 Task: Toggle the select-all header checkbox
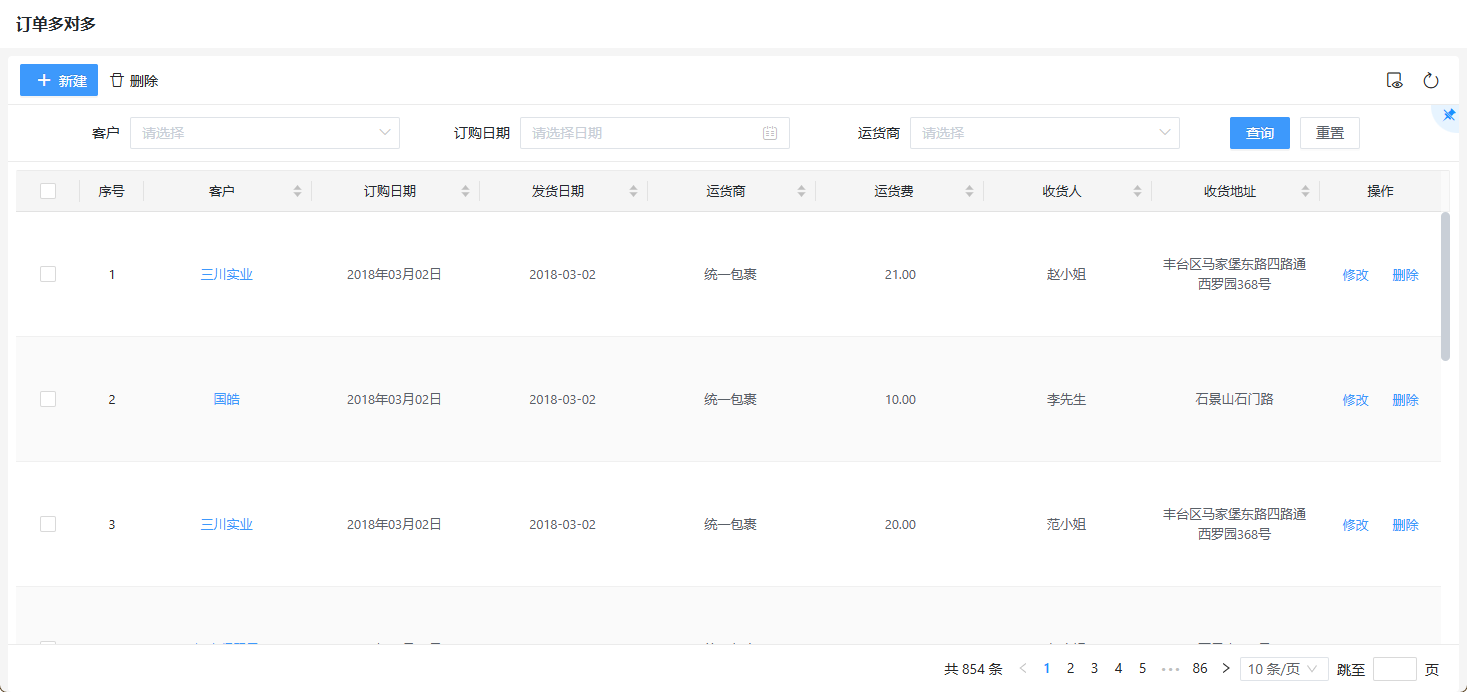point(48,191)
